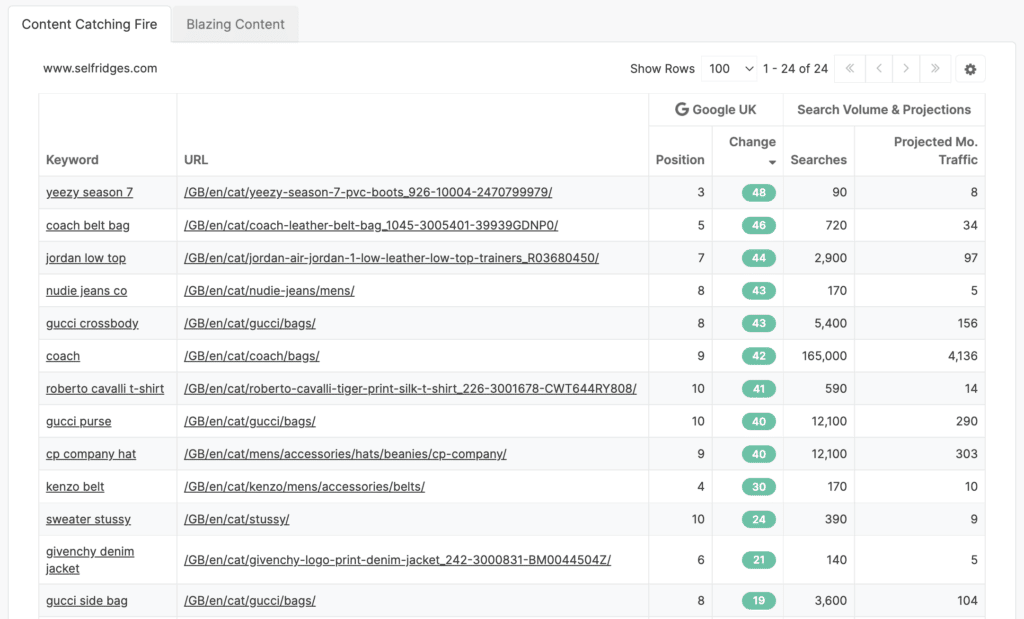Open the table settings gear icon
The image size is (1024, 619).
click(x=970, y=69)
